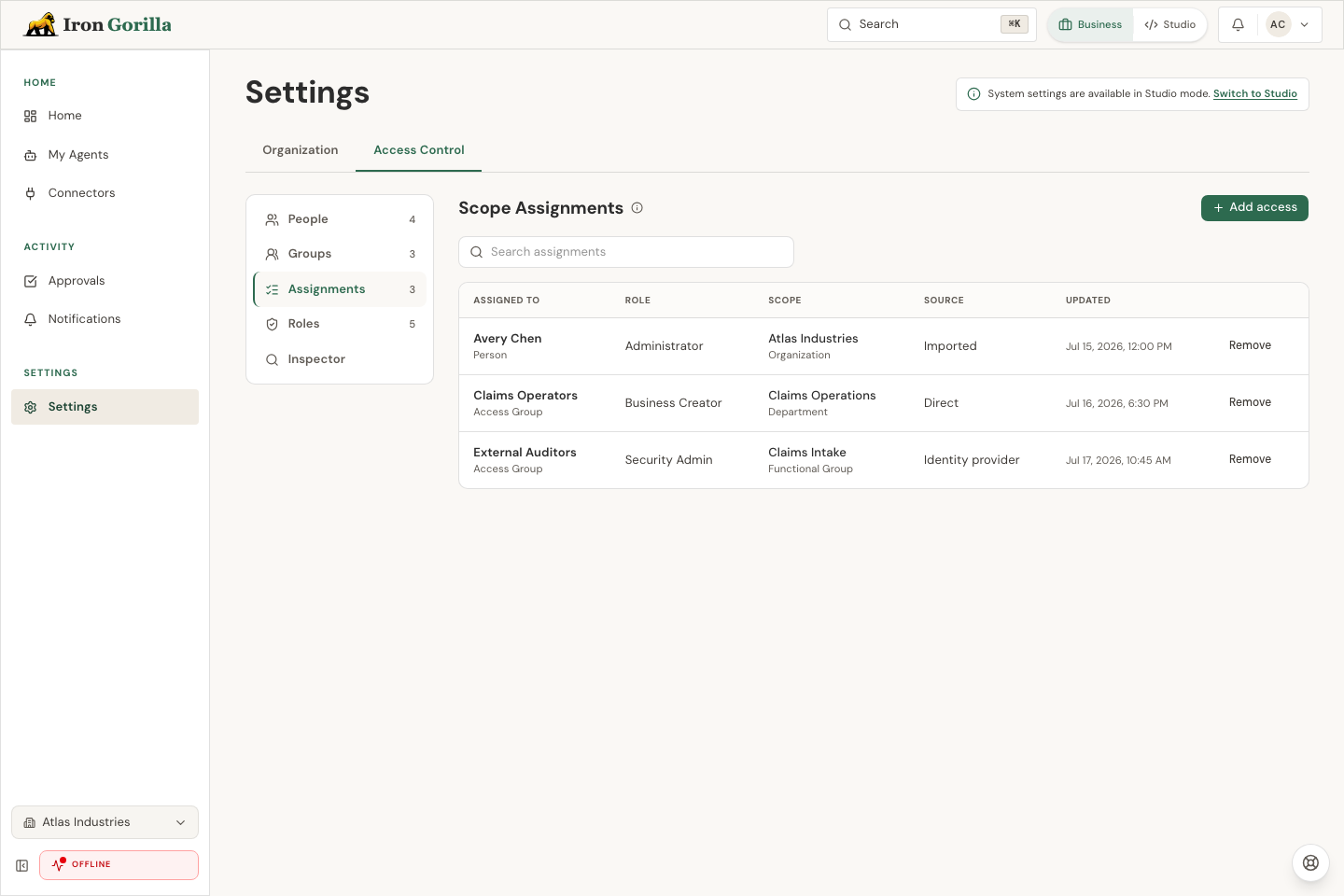The height and width of the screenshot is (896, 1344).
Task: Click Switch to Studio link
Action: tap(1255, 94)
